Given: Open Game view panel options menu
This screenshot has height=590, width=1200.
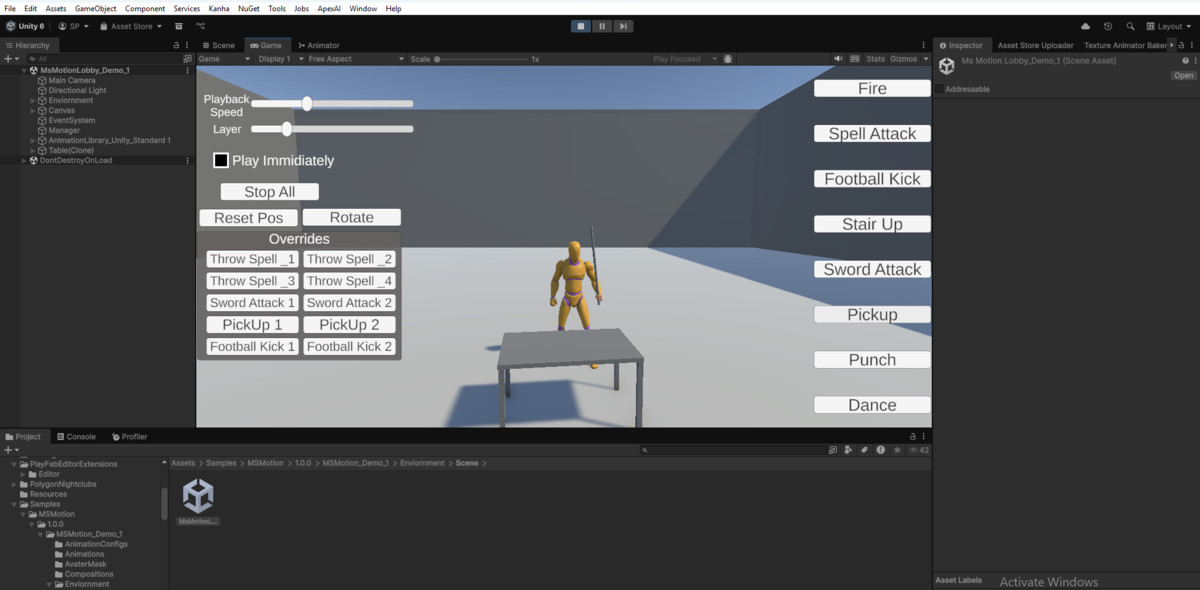Looking at the screenshot, I should [x=924, y=45].
